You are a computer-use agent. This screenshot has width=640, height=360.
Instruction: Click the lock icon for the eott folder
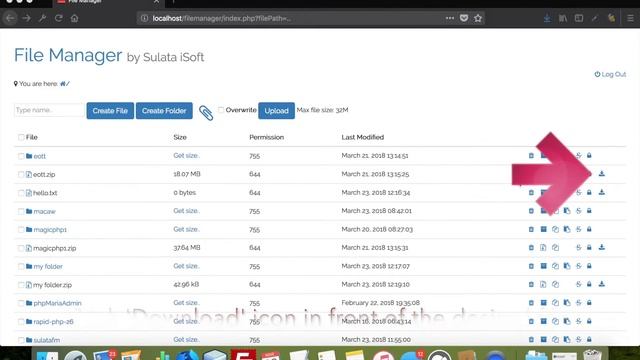589,156
